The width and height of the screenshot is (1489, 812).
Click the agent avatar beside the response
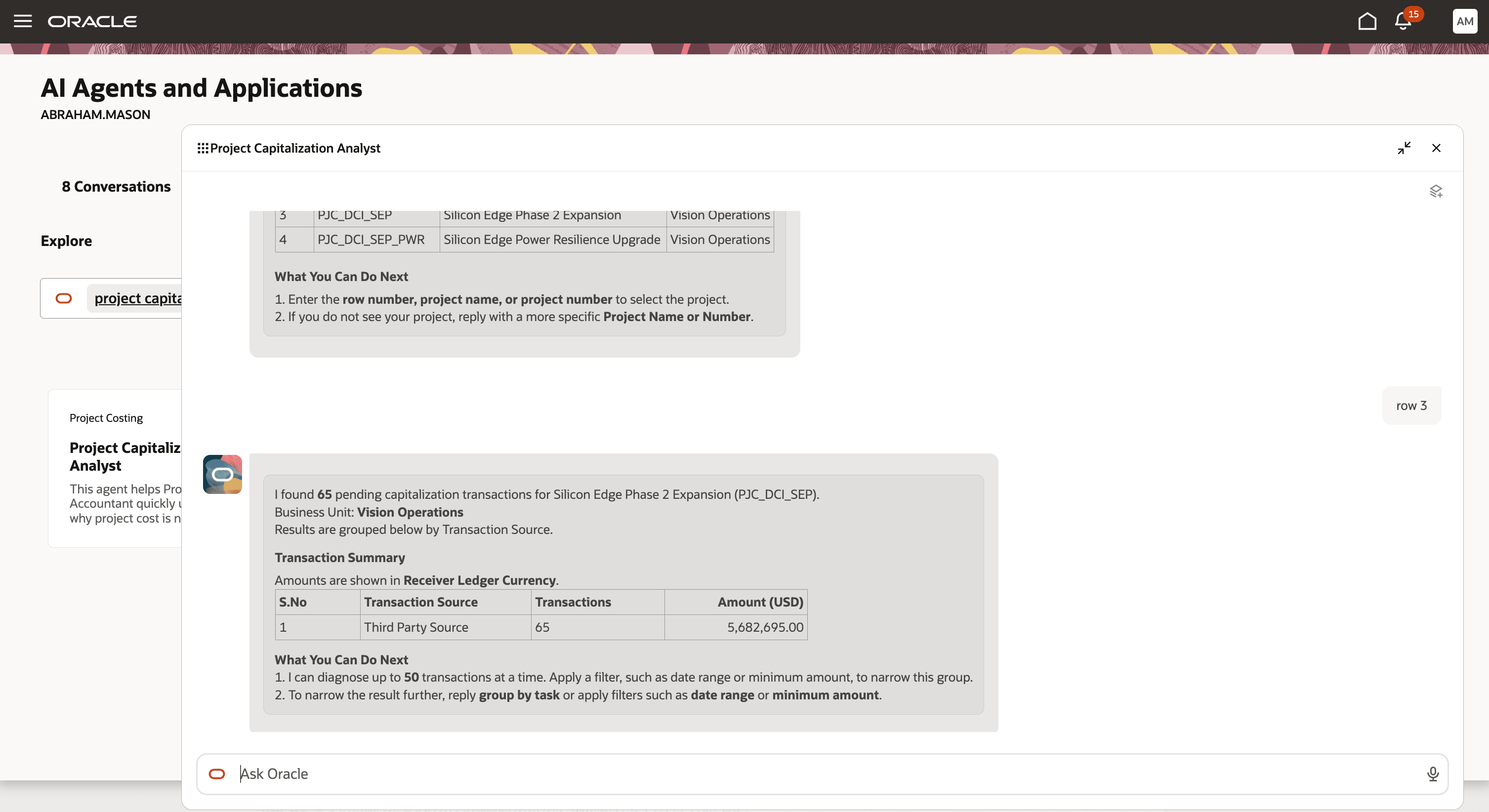pyautogui.click(x=222, y=475)
